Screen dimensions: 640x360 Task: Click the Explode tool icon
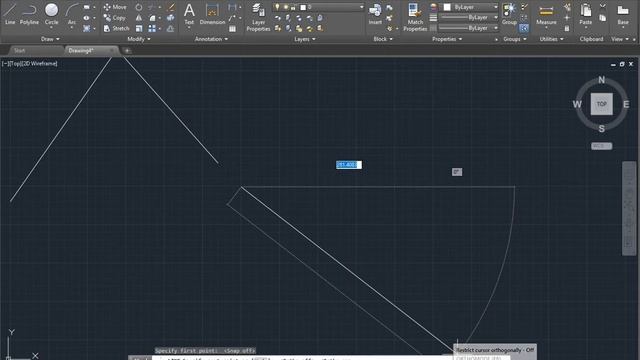[x=171, y=18]
